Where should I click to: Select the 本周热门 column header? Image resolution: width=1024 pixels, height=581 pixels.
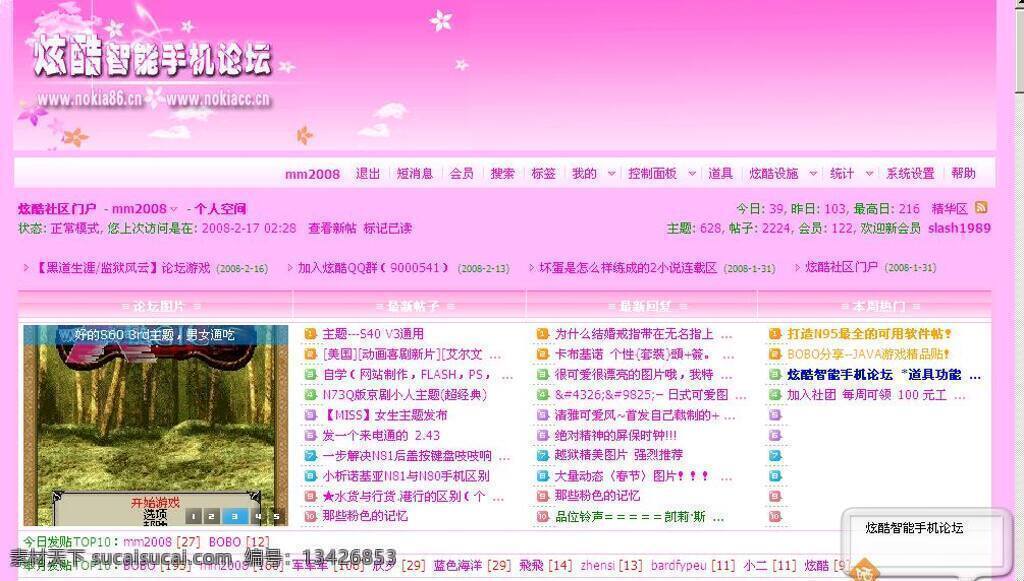[879, 306]
